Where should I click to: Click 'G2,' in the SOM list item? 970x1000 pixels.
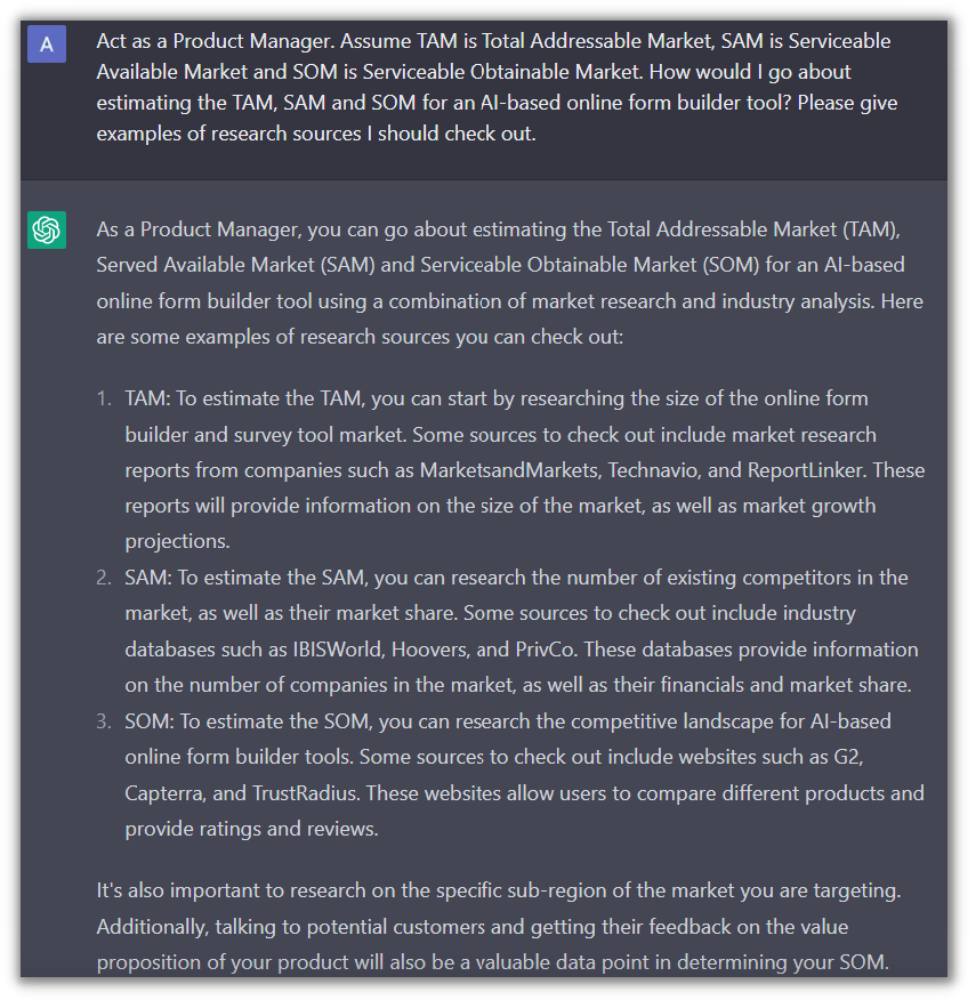pos(848,758)
